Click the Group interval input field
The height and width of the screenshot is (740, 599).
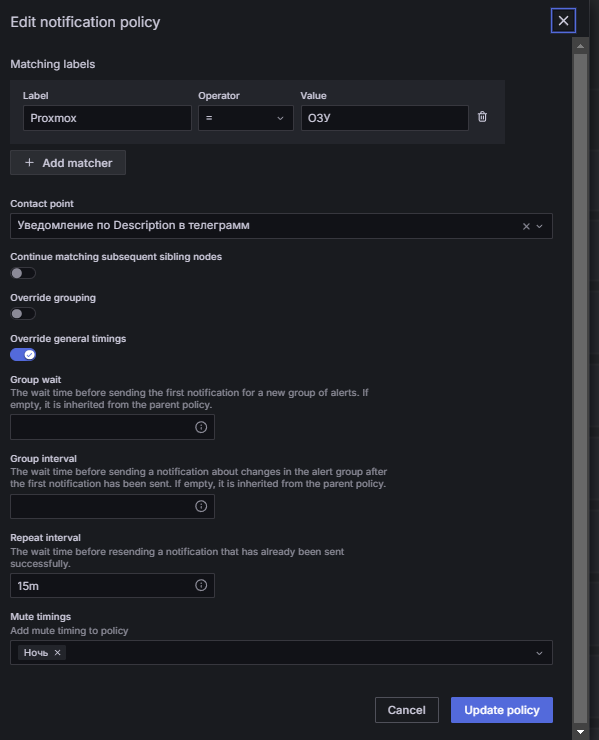pyautogui.click(x=112, y=506)
